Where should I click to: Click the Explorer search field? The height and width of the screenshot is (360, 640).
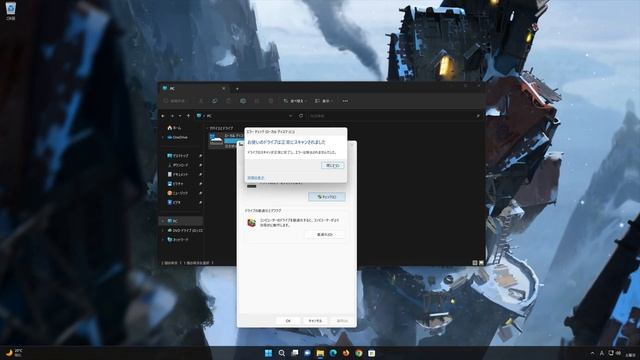click(396, 116)
